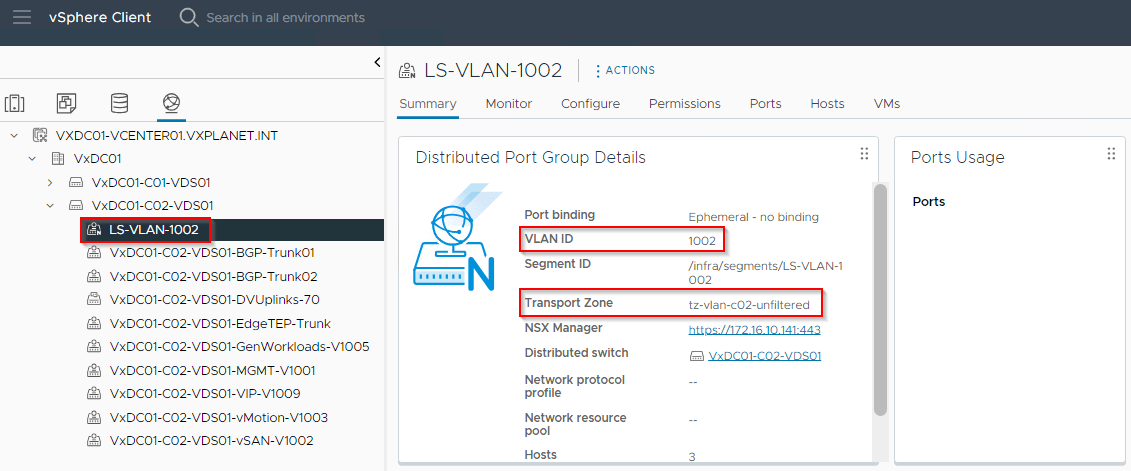This screenshot has height=471, width=1131.
Task: Click the MGMT-V1001 port group icon
Action: [x=94, y=370]
